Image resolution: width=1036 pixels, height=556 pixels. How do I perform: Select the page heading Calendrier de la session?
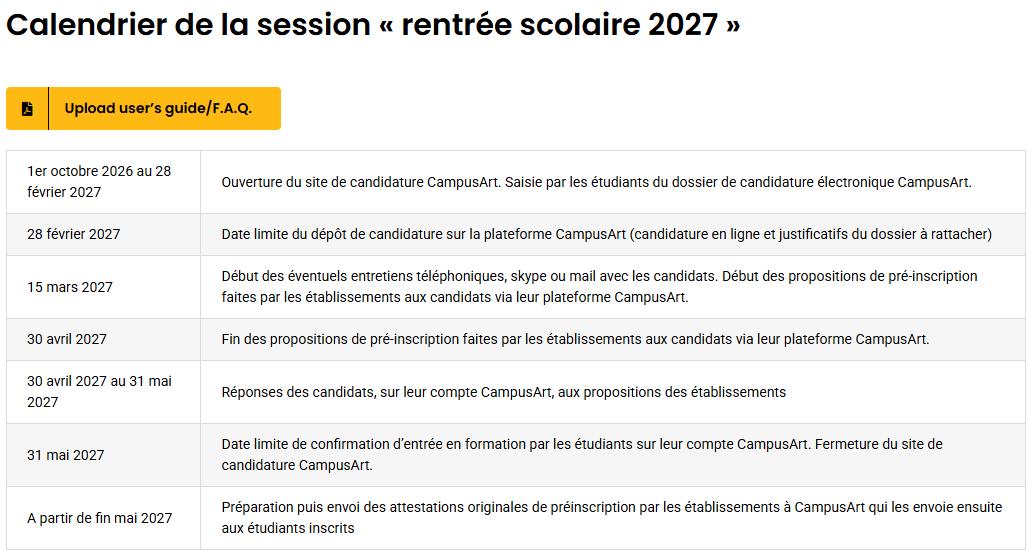(373, 25)
